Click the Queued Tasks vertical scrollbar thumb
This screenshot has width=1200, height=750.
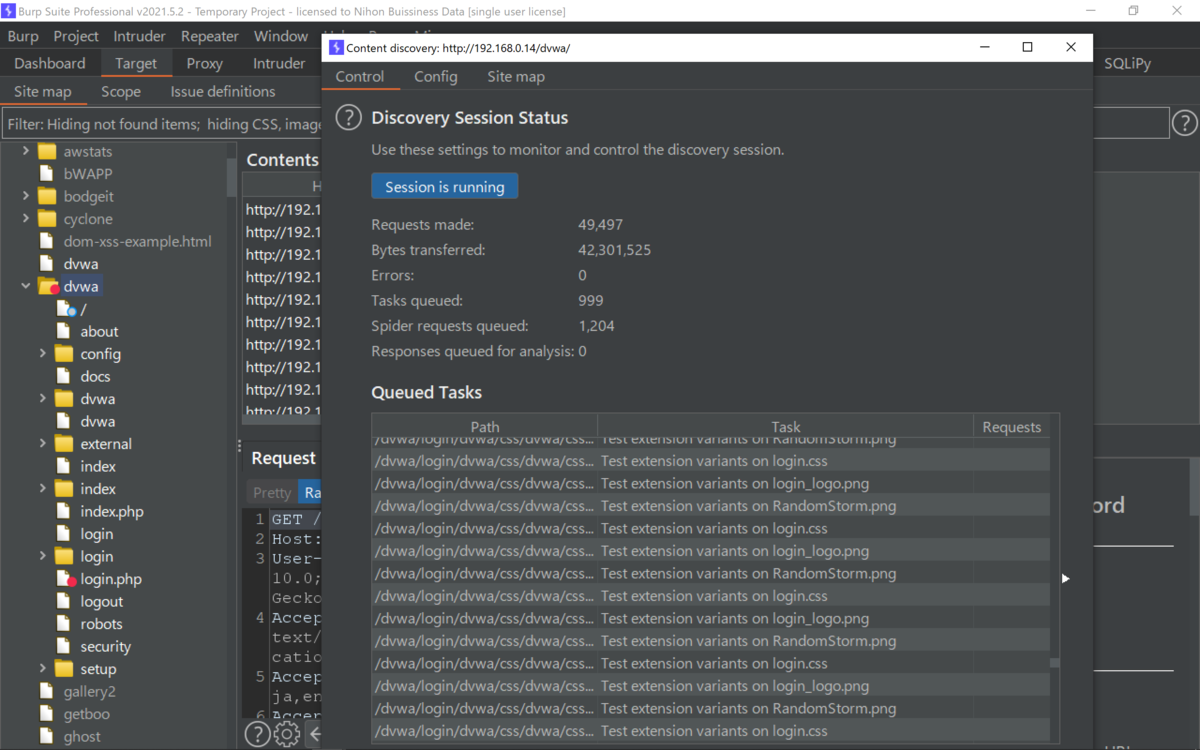pyautogui.click(x=1055, y=662)
